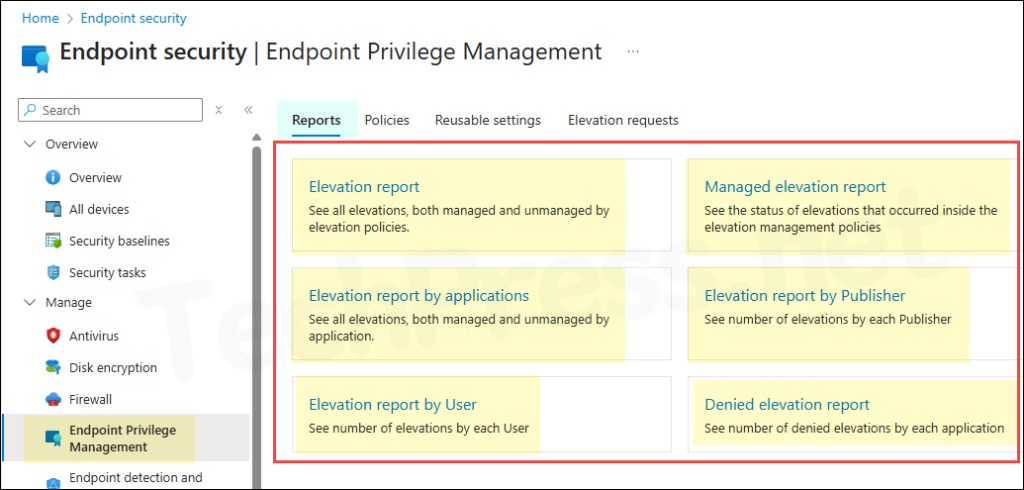Open the Denied elevation report link
1024x490 pixels.
click(x=787, y=404)
